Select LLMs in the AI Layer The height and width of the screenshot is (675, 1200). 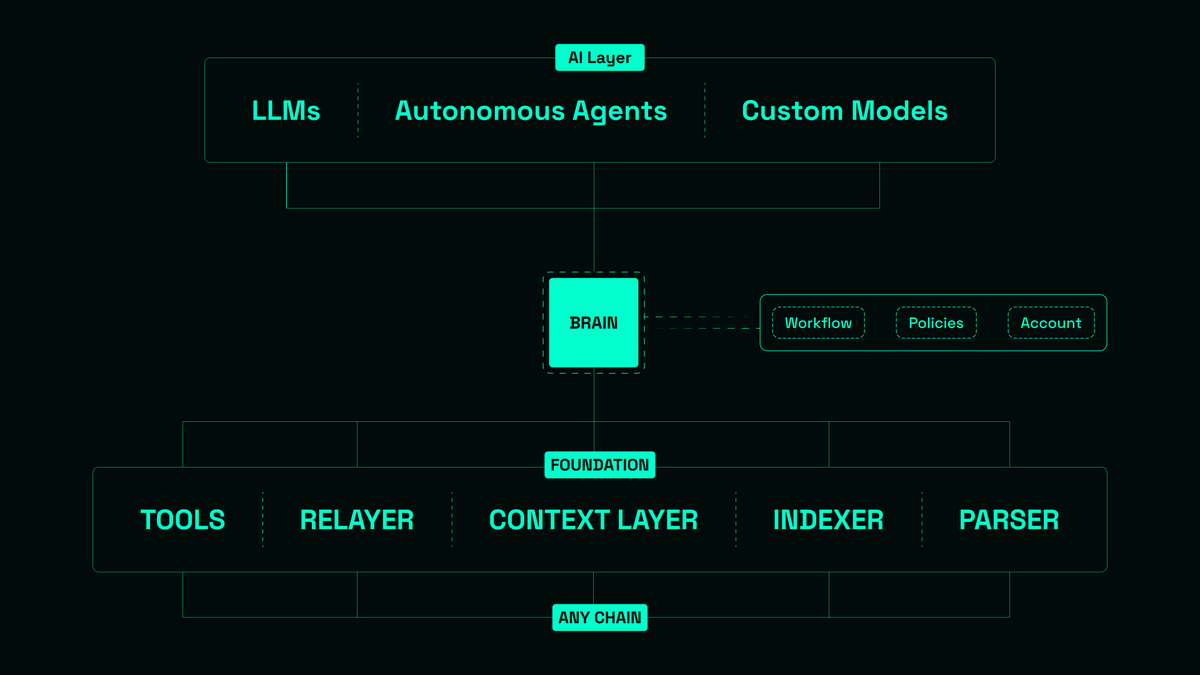tap(286, 111)
